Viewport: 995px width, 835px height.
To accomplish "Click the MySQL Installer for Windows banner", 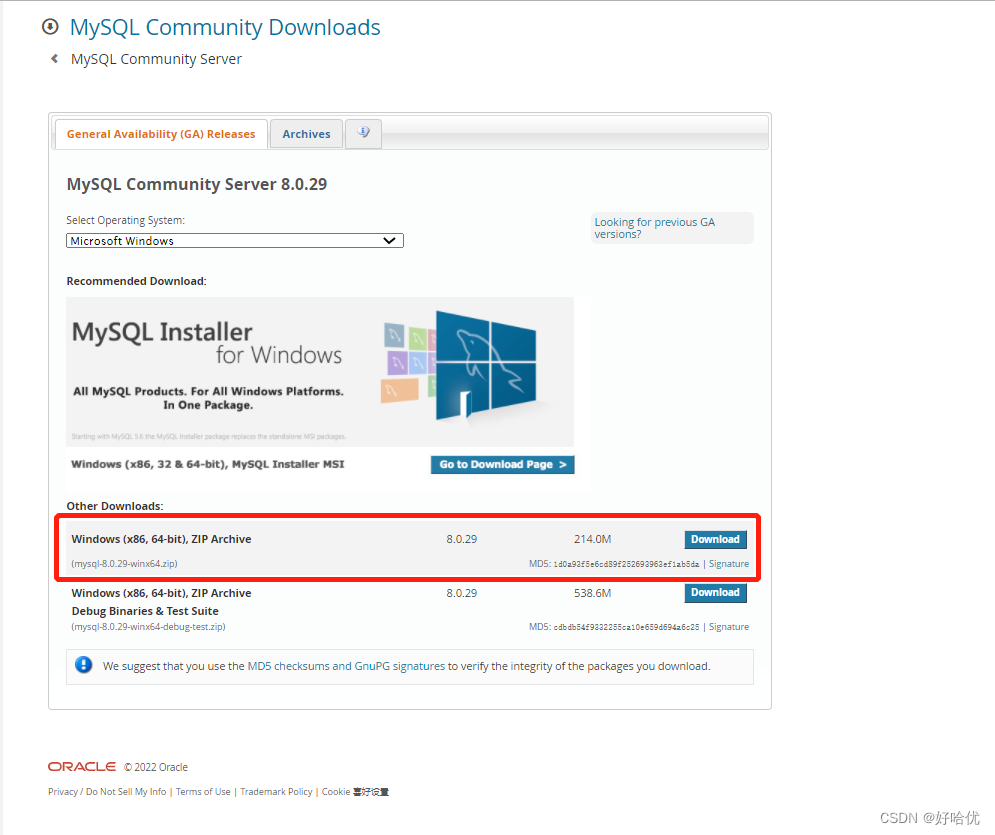I will (320, 372).
